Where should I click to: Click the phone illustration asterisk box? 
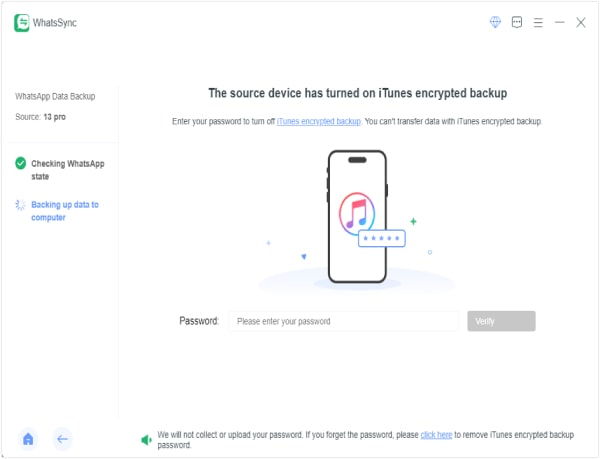(382, 238)
